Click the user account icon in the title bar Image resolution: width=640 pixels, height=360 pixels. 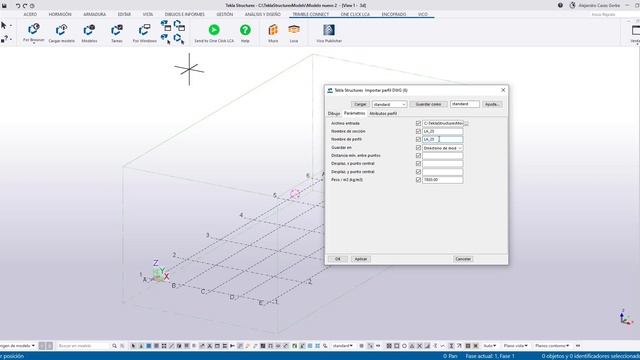point(572,5)
